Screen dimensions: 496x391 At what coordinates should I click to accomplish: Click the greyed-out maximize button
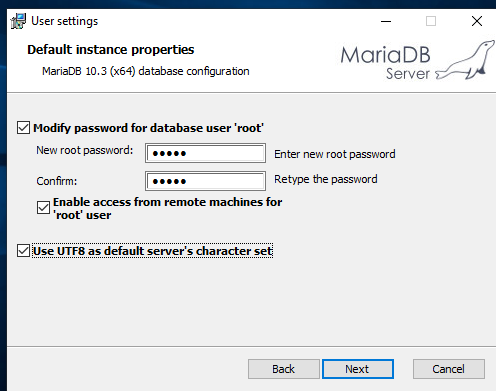pyautogui.click(x=431, y=21)
